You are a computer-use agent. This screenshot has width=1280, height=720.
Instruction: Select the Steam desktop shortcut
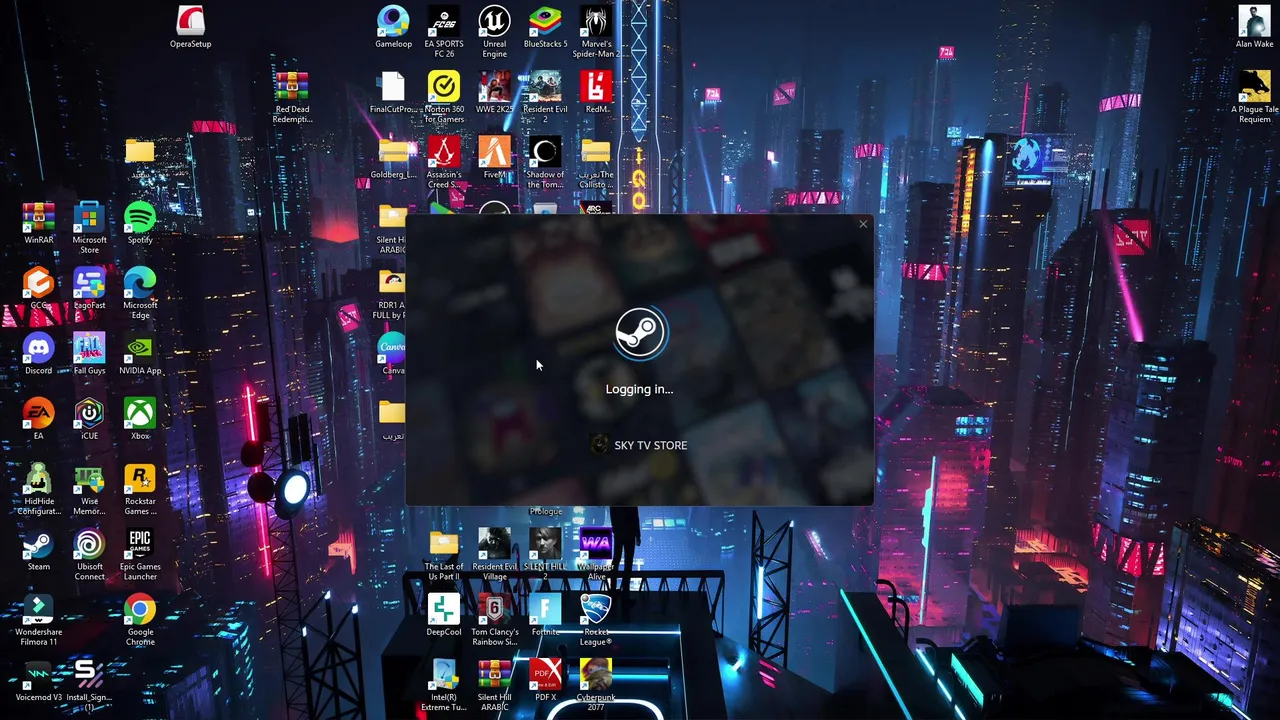(x=39, y=549)
